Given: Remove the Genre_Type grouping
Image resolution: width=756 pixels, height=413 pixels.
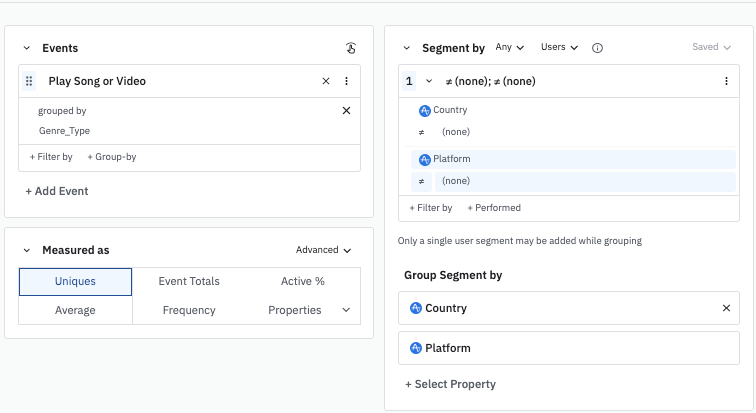Looking at the screenshot, I should (x=346, y=111).
